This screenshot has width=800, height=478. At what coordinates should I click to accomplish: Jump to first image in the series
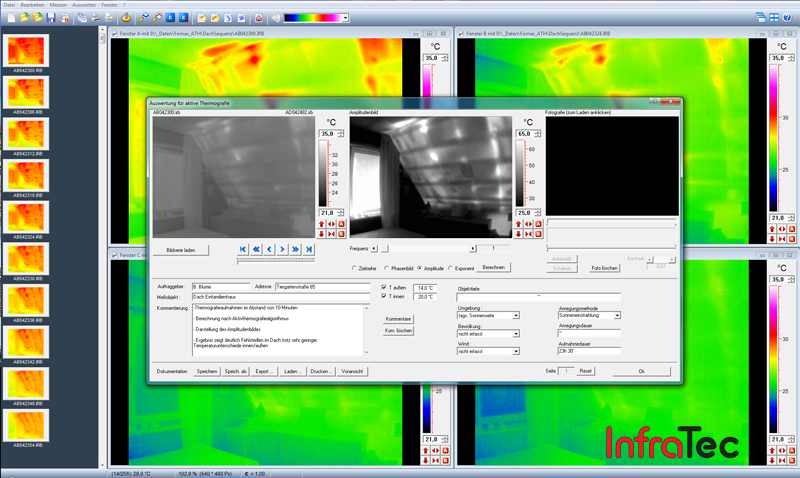click(x=243, y=248)
